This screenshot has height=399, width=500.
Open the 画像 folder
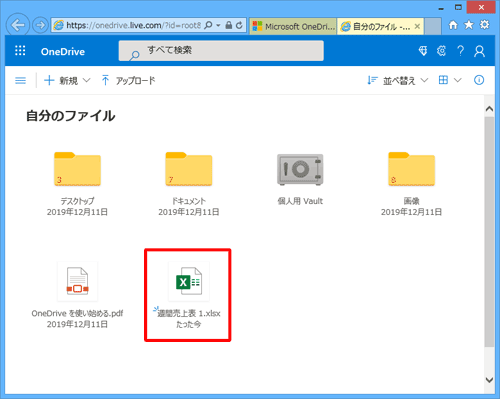coord(411,169)
